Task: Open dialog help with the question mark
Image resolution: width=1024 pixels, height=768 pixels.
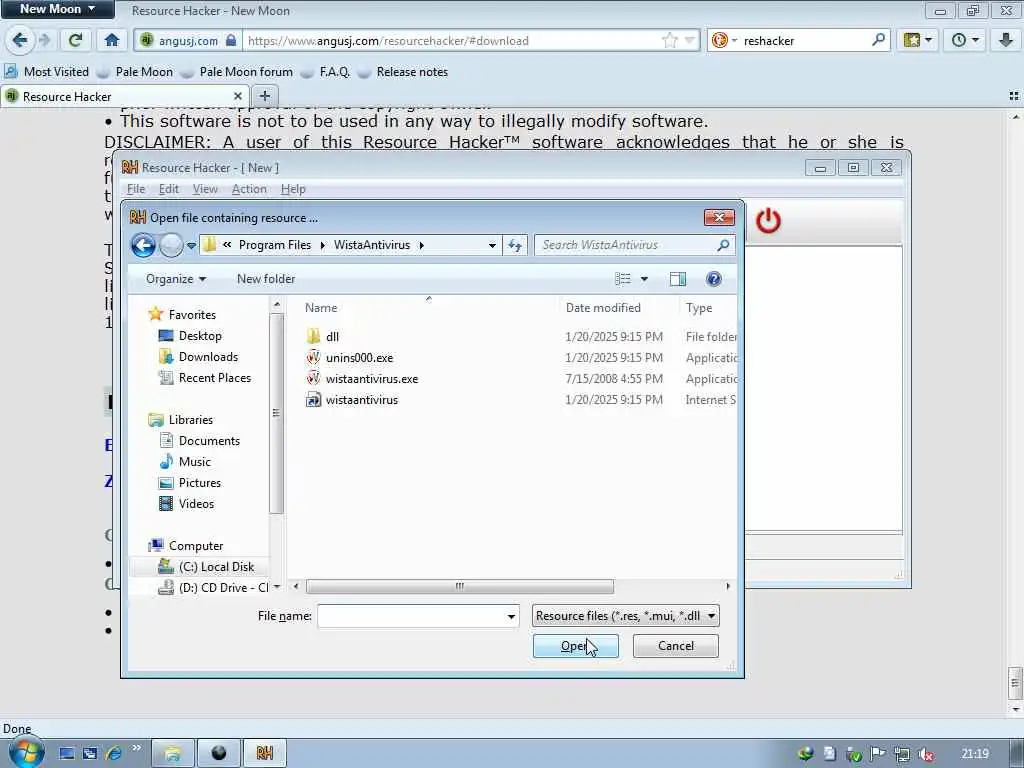Action: [x=714, y=279]
